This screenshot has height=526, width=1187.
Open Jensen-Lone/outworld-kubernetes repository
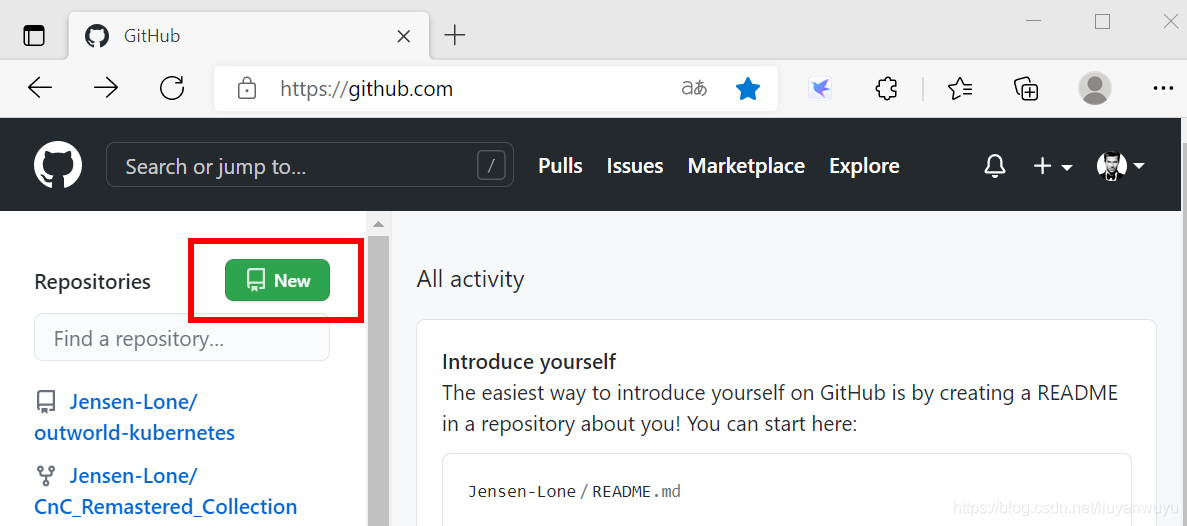(135, 417)
